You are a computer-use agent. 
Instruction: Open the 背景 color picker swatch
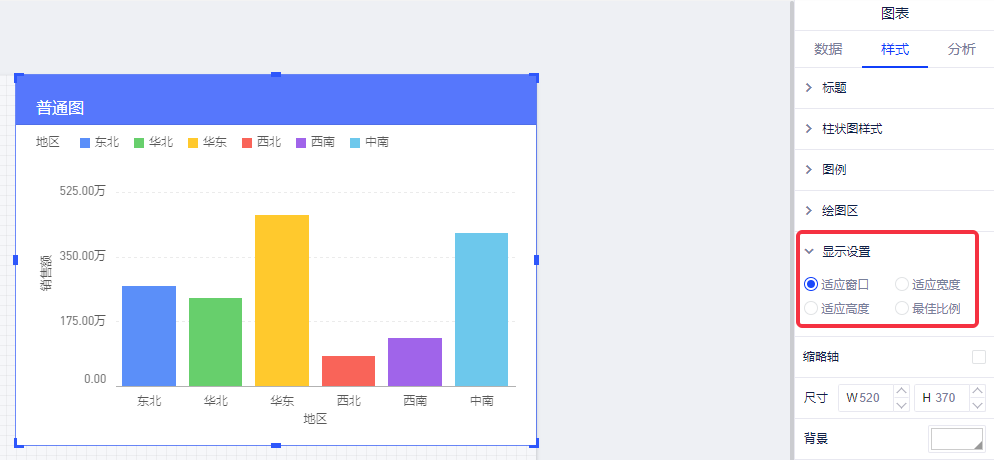pos(957,440)
